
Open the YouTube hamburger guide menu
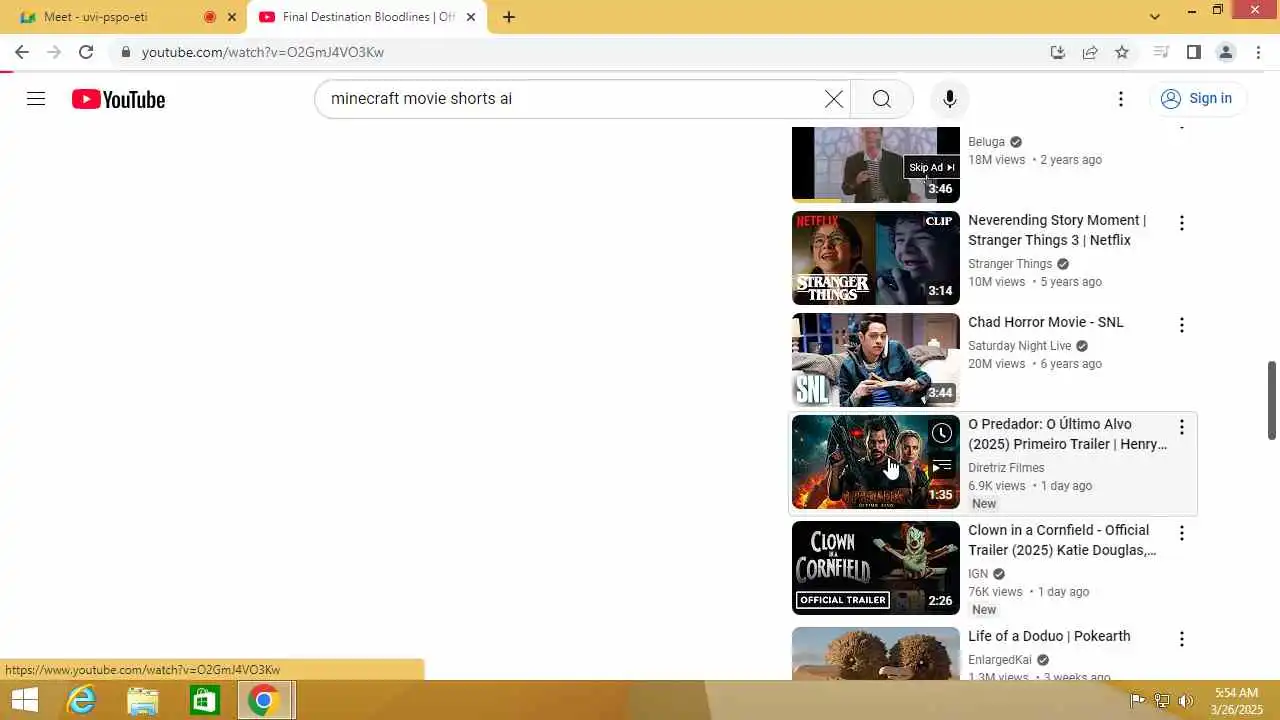36,99
